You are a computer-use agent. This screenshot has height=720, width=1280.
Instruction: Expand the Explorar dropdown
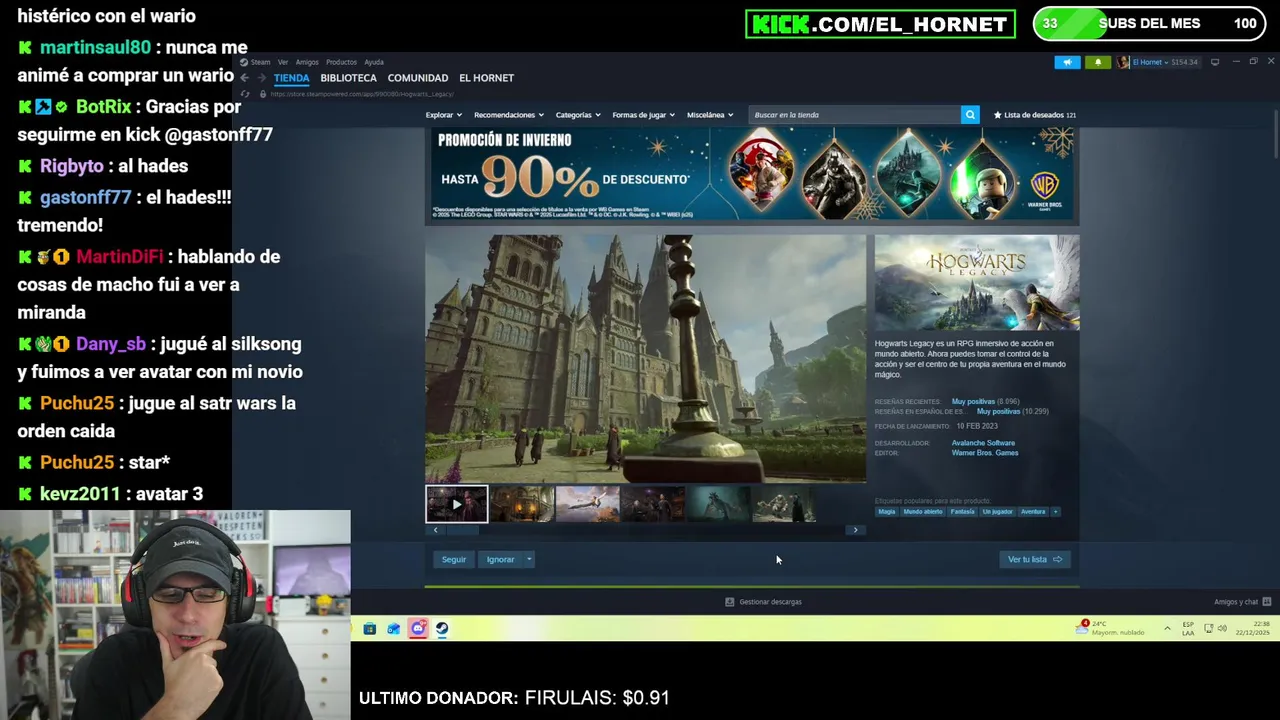443,115
